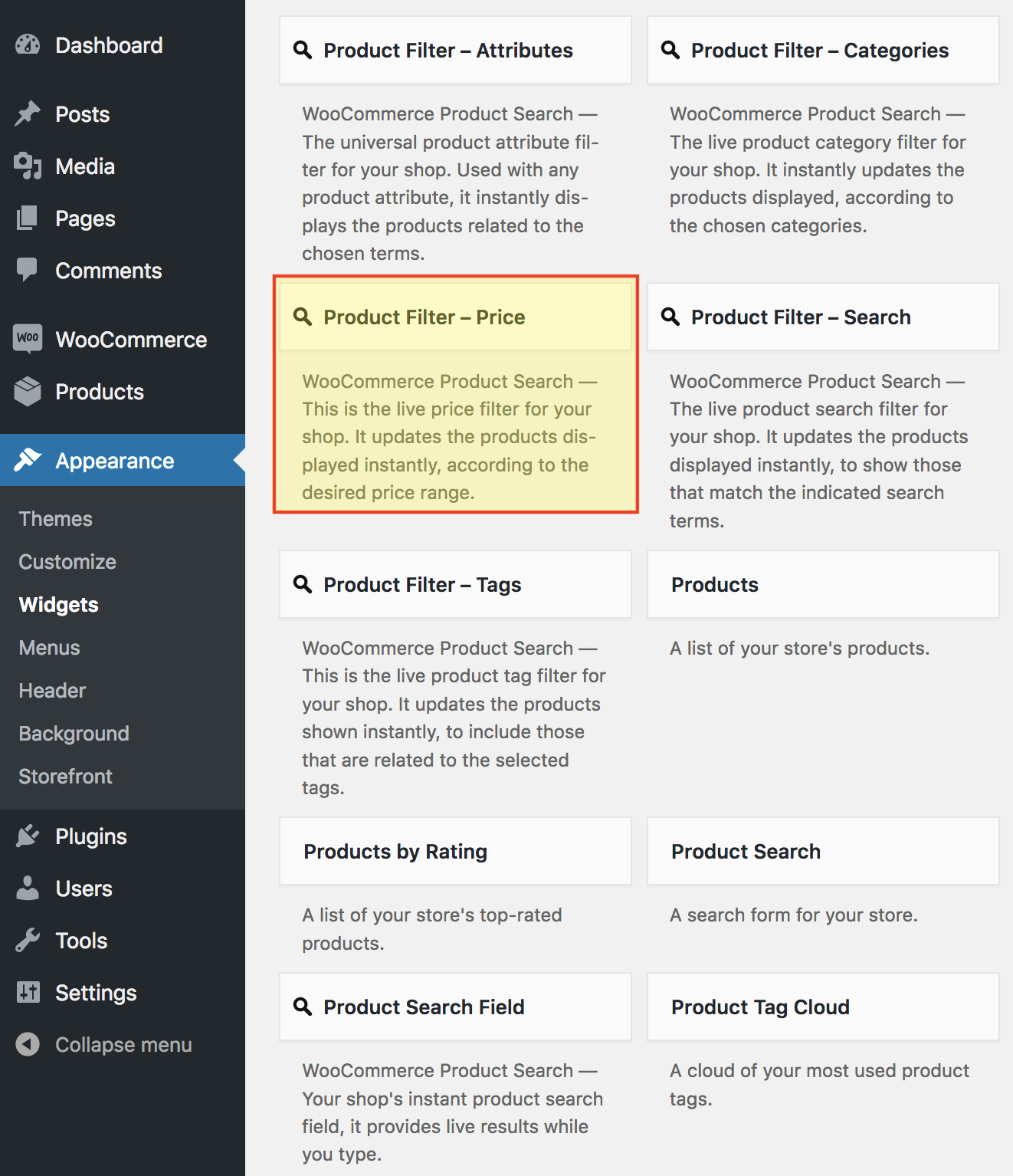1013x1176 pixels.
Task: Expand the Product Filter – Tags widget
Action: pos(455,584)
